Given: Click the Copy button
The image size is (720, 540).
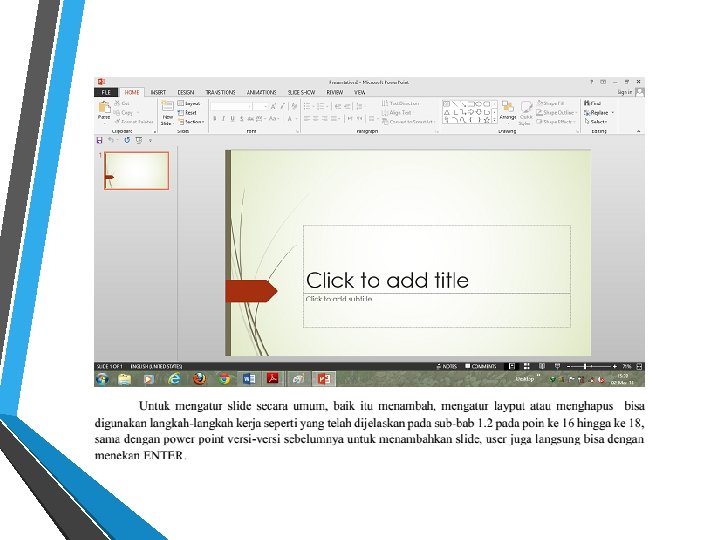Looking at the screenshot, I should click(124, 112).
